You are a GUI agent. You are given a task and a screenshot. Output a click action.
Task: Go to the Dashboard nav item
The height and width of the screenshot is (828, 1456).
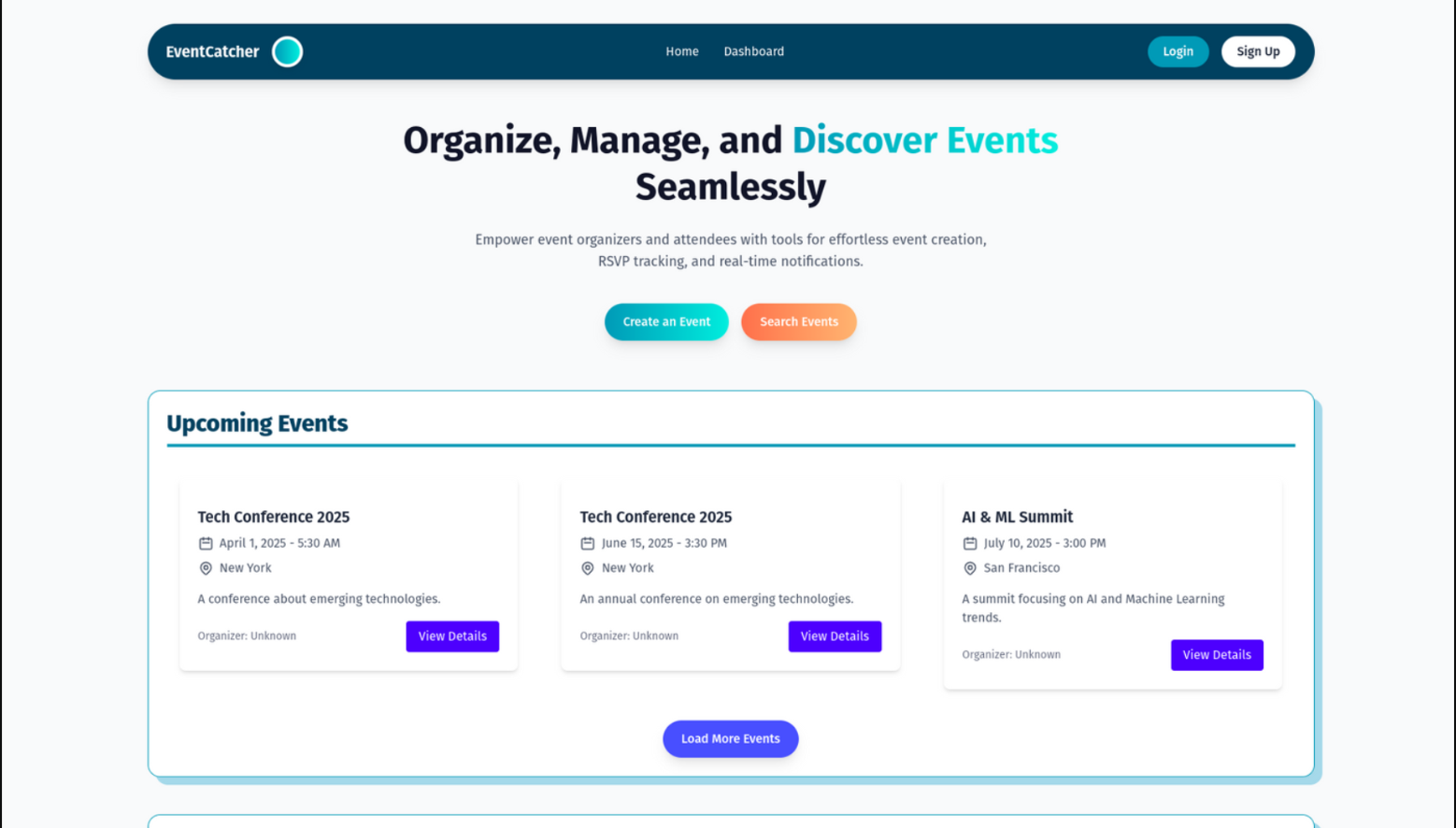click(753, 51)
